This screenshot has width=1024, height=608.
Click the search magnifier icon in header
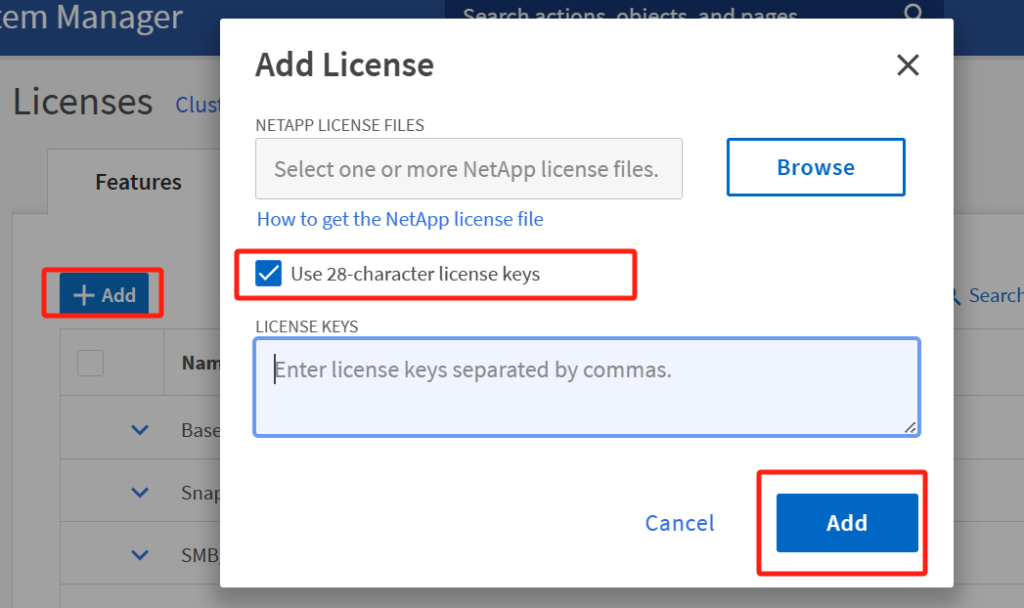914,12
